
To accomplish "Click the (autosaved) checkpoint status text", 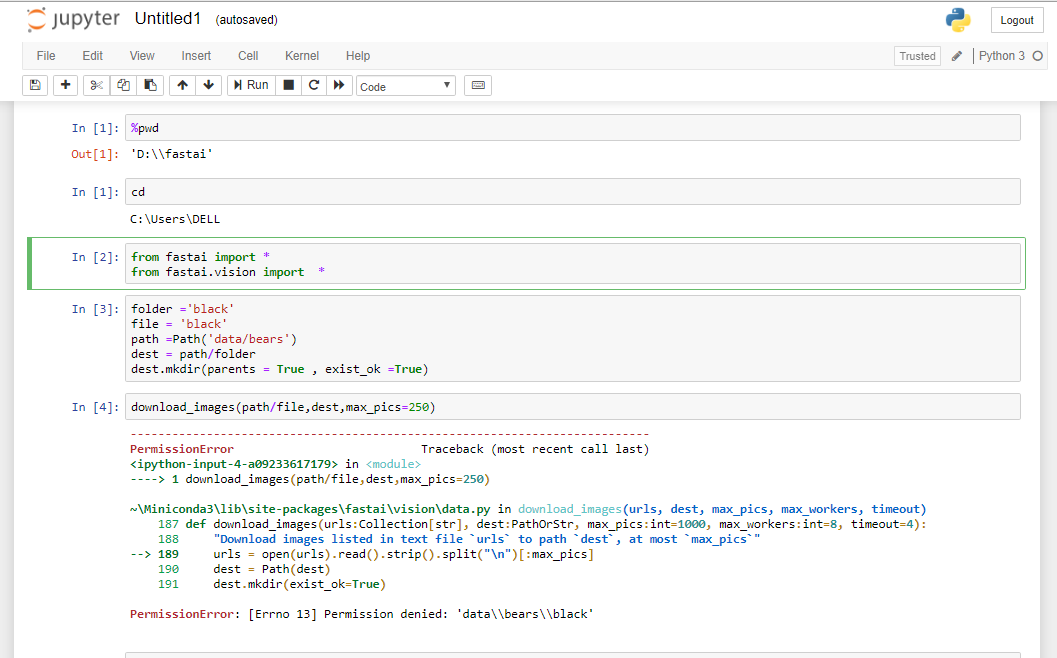I will pos(246,20).
